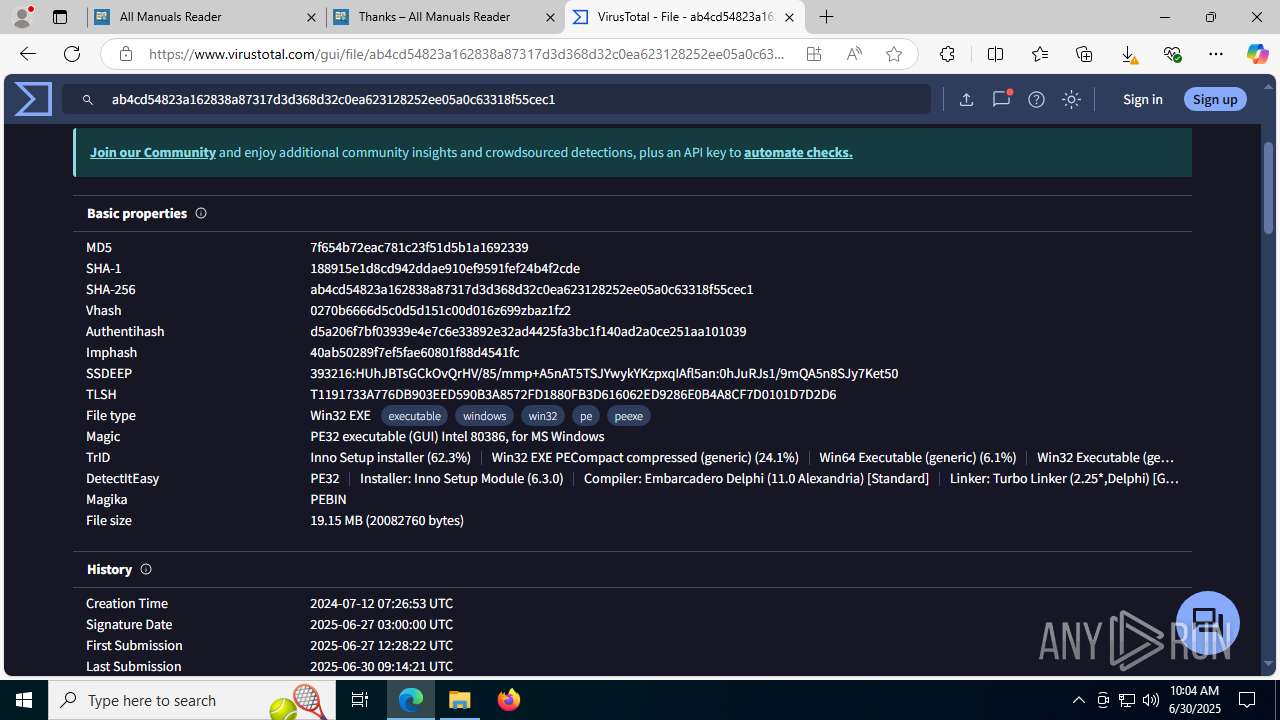Click the executable file type tag

414,416
